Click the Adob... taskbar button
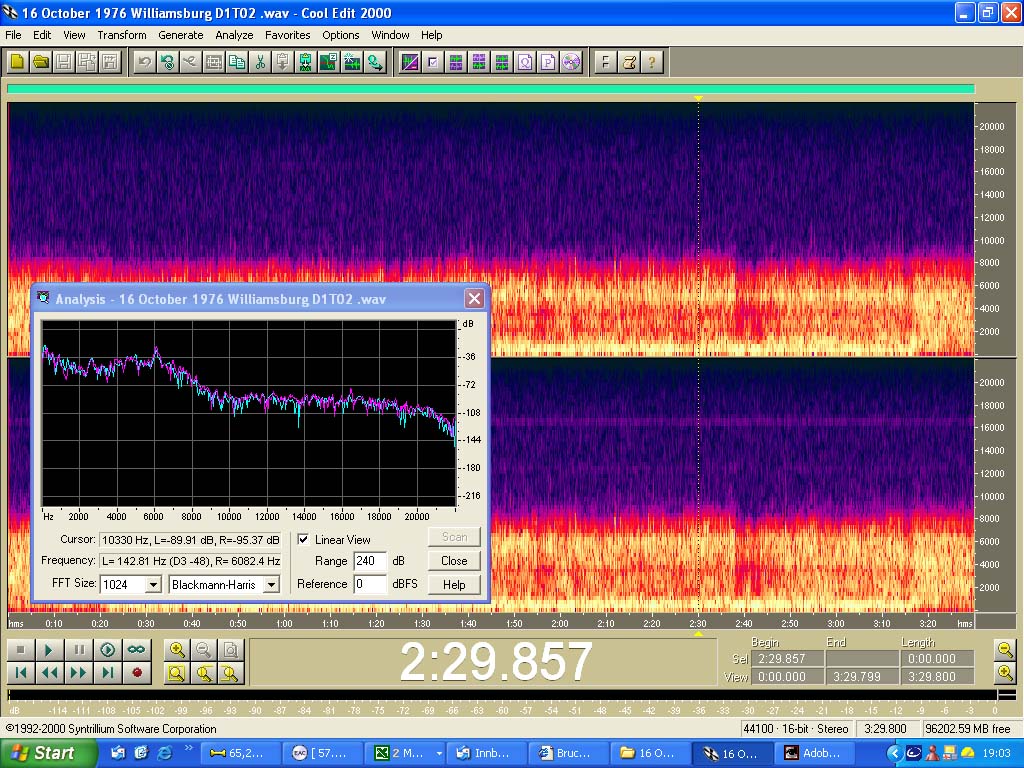The image size is (1024, 768). point(812,753)
